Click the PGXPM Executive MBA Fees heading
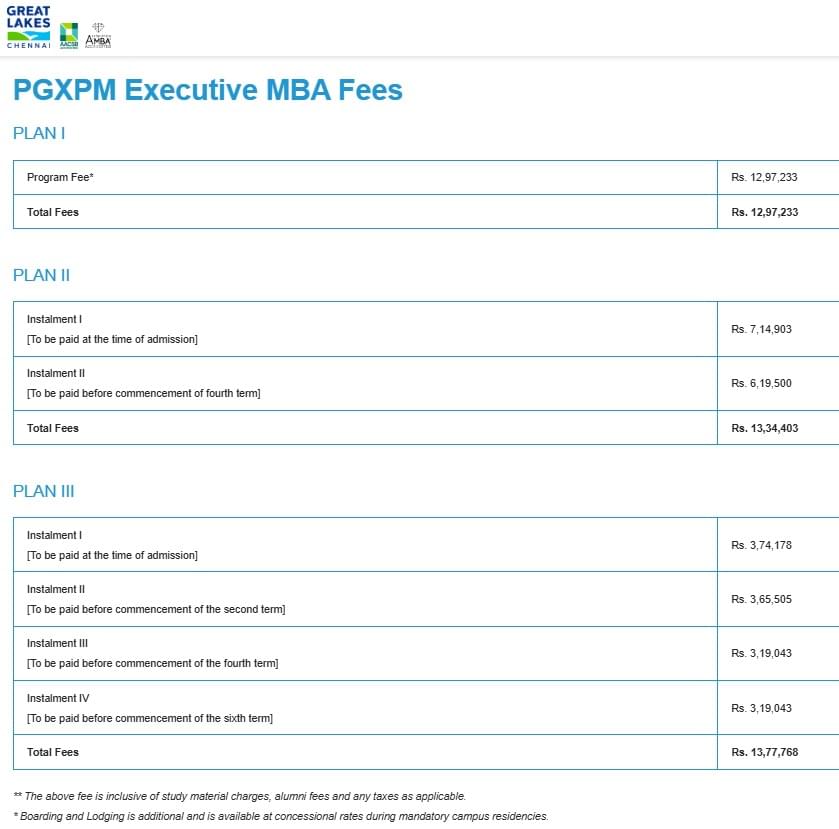This screenshot has width=839, height=829. pyautogui.click(x=207, y=90)
